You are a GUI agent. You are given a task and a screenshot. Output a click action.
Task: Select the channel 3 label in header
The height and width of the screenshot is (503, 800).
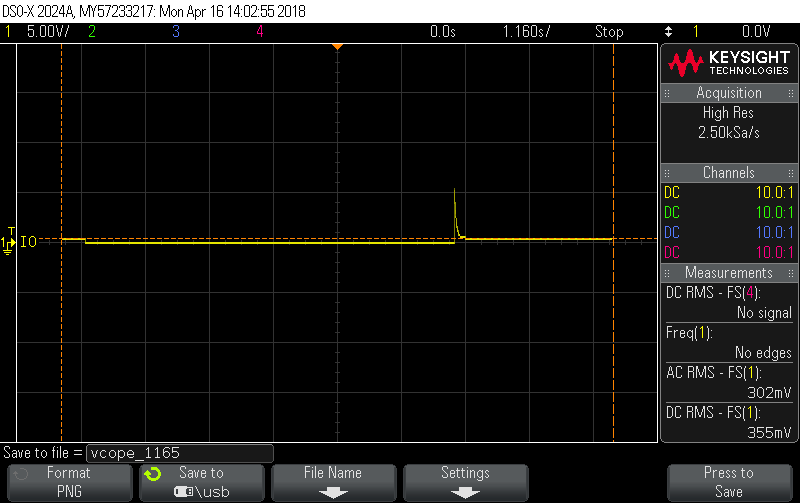tap(176, 32)
